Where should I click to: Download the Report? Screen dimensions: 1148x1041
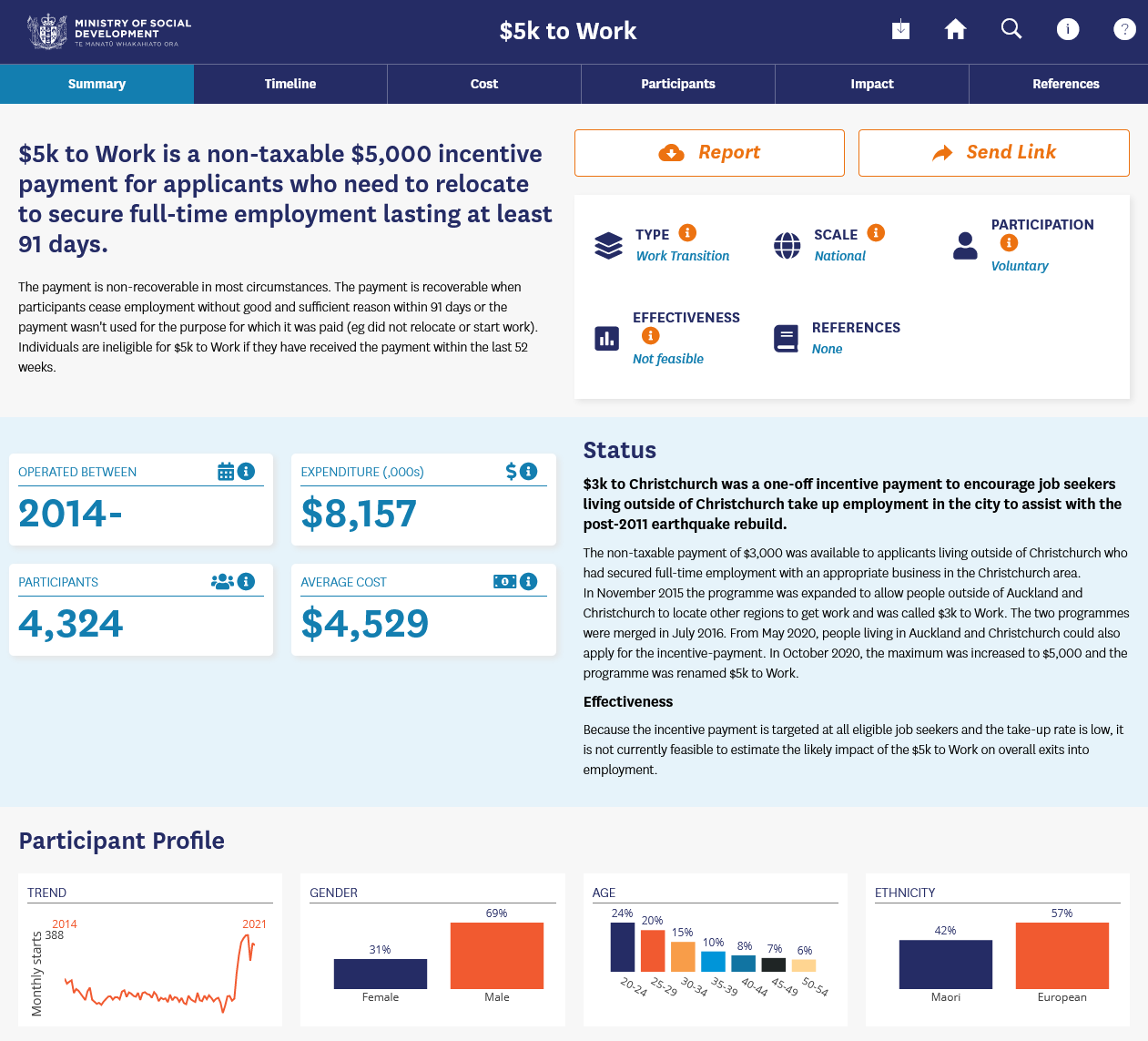tap(709, 153)
